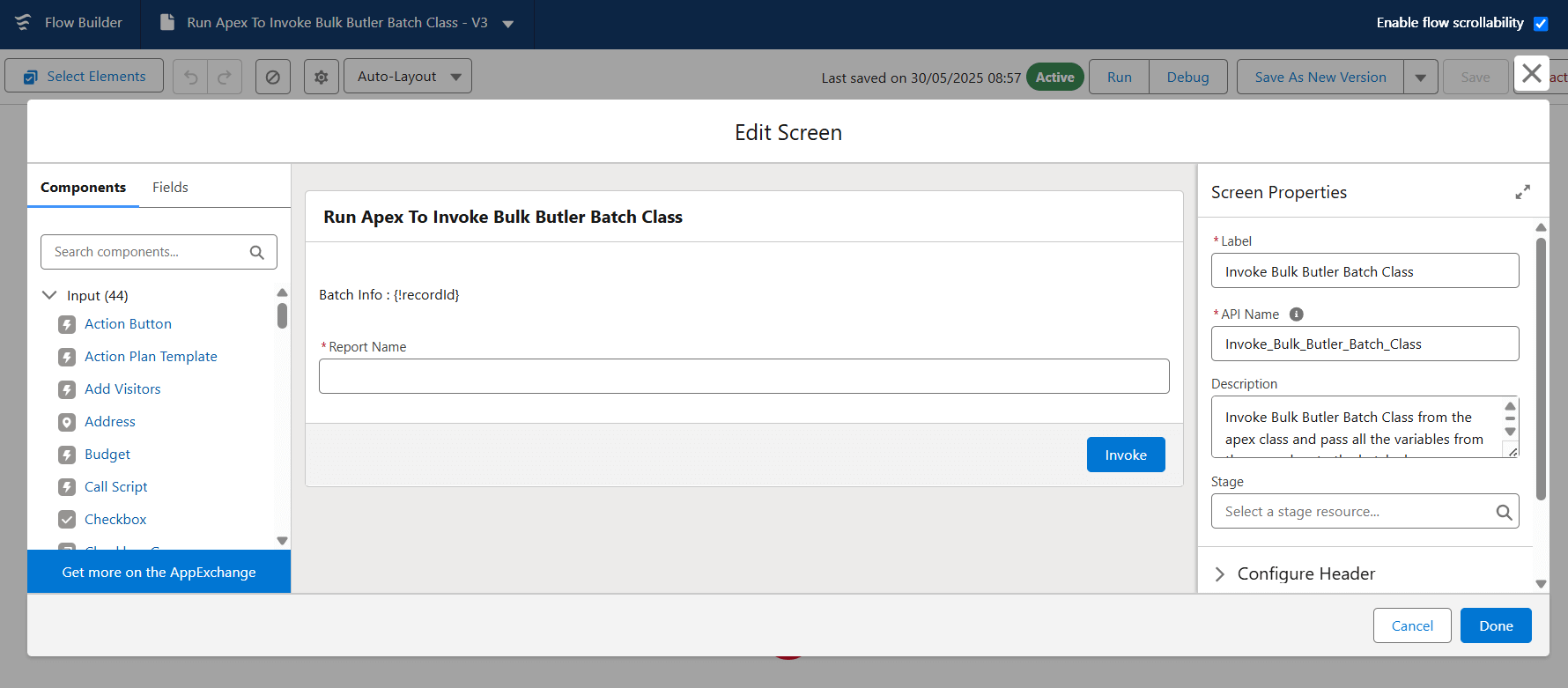Click Get more on the AppExchange
This screenshot has height=688, width=1568.
tap(159, 572)
